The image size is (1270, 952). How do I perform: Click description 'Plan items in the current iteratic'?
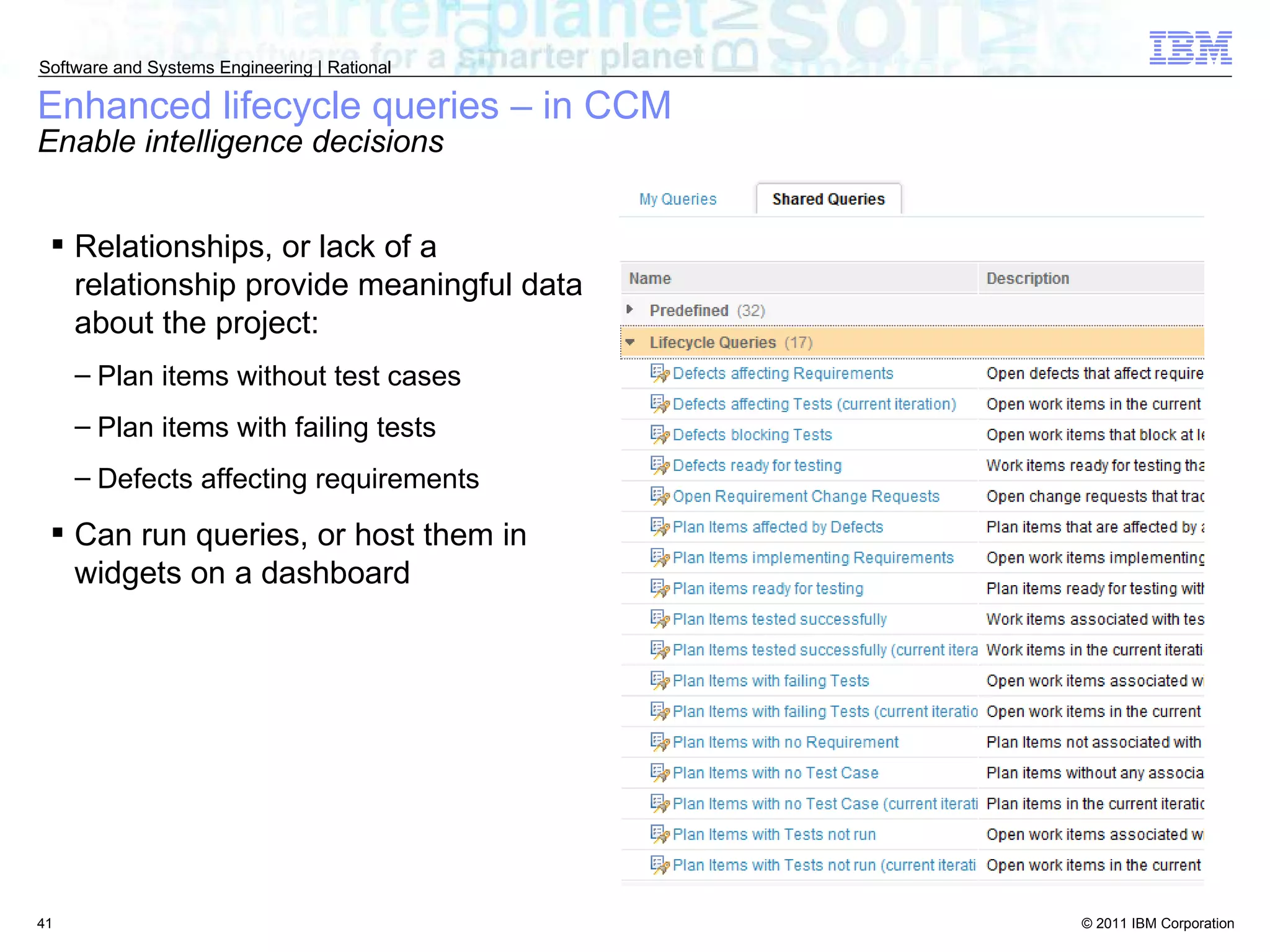pos(1095,804)
